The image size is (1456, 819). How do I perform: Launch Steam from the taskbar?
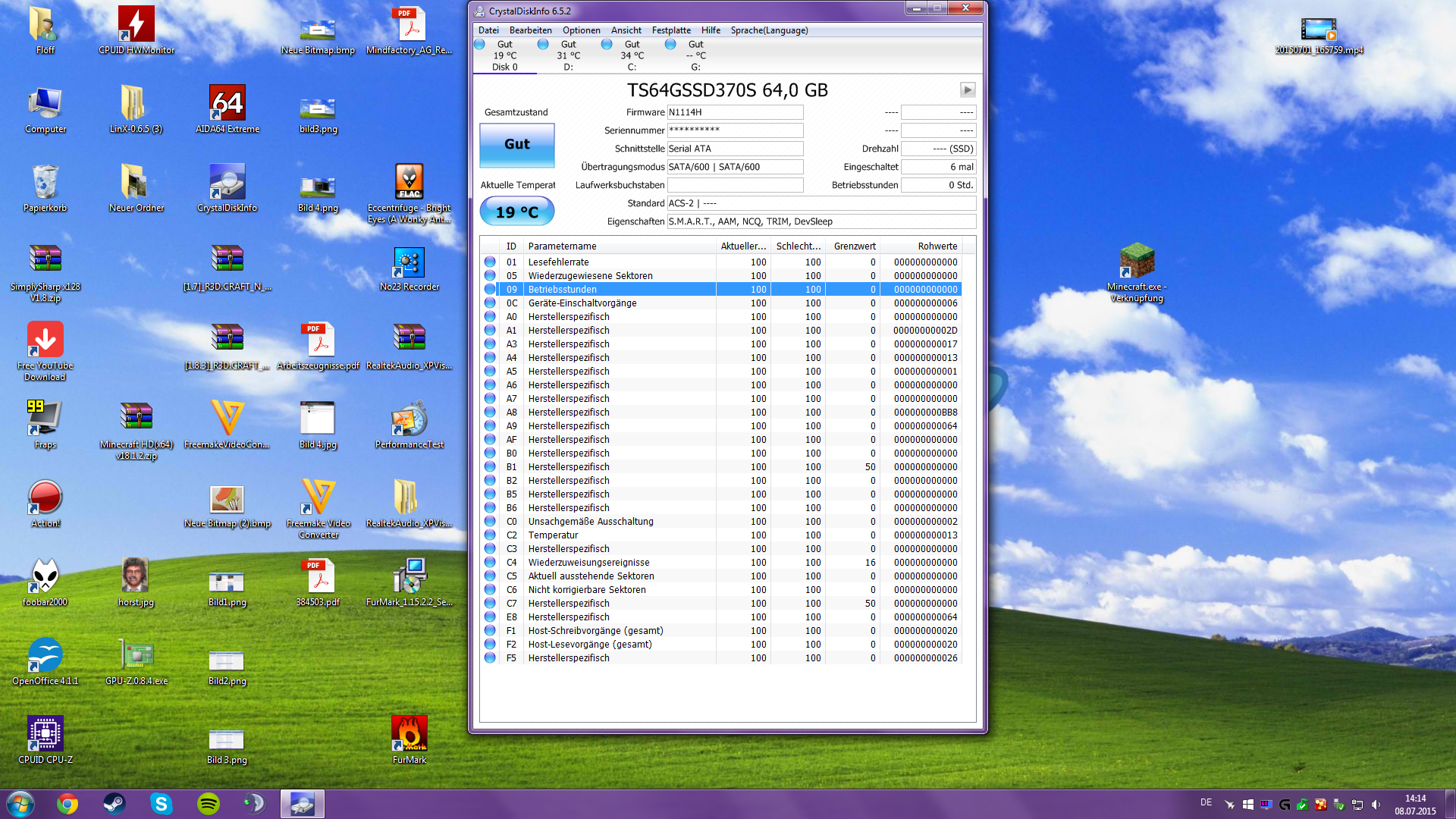click(115, 804)
